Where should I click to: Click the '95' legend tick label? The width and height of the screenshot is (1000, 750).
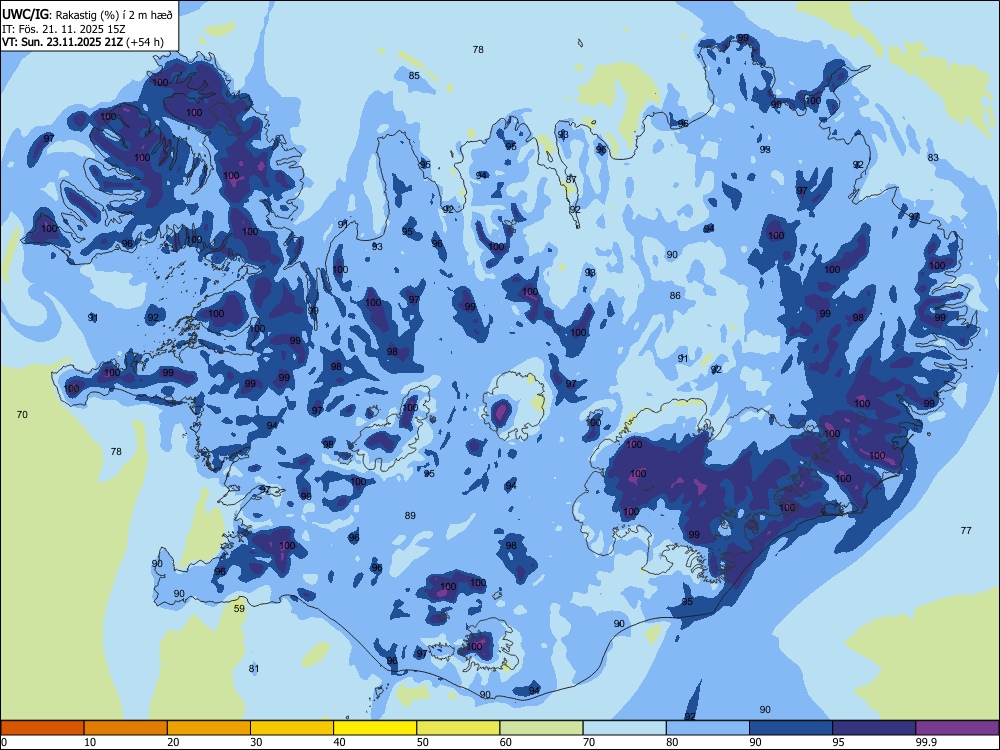pos(838,742)
